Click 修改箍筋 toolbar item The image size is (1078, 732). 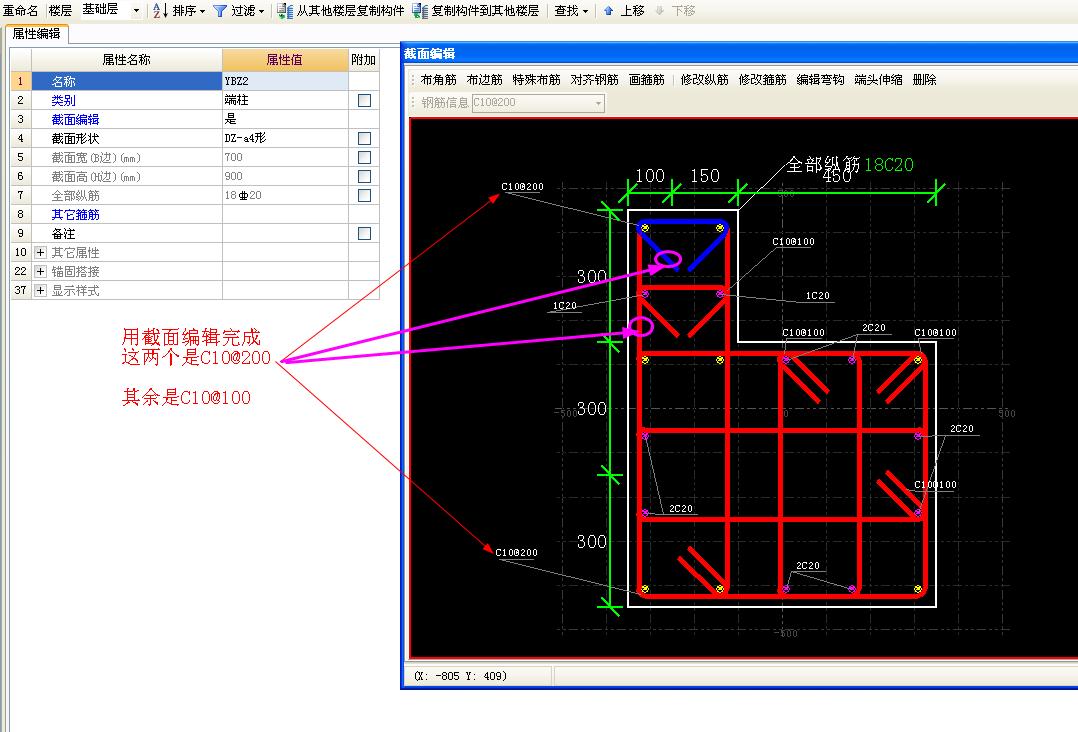762,80
